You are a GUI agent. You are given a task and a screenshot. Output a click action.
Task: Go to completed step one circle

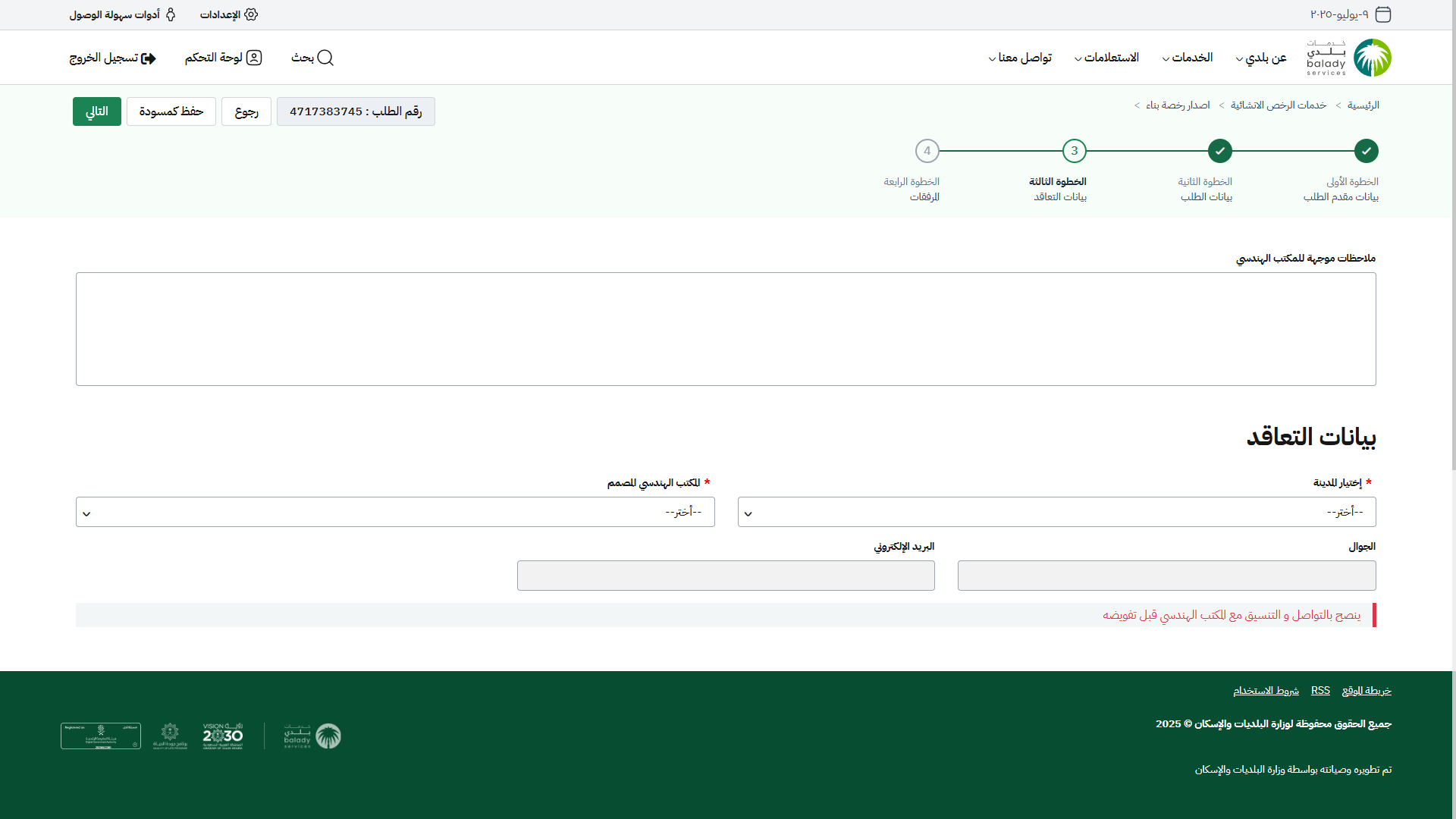1366,151
